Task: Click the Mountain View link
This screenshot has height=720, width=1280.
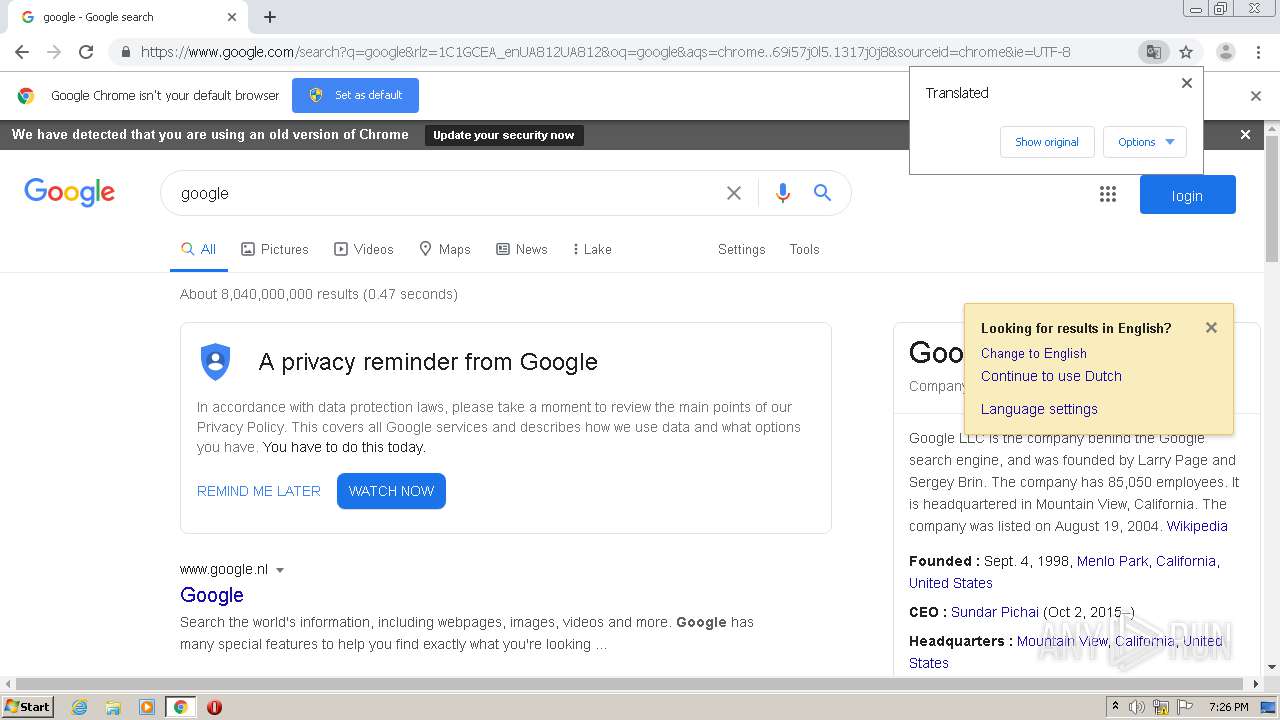Action: pyautogui.click(x=1062, y=641)
